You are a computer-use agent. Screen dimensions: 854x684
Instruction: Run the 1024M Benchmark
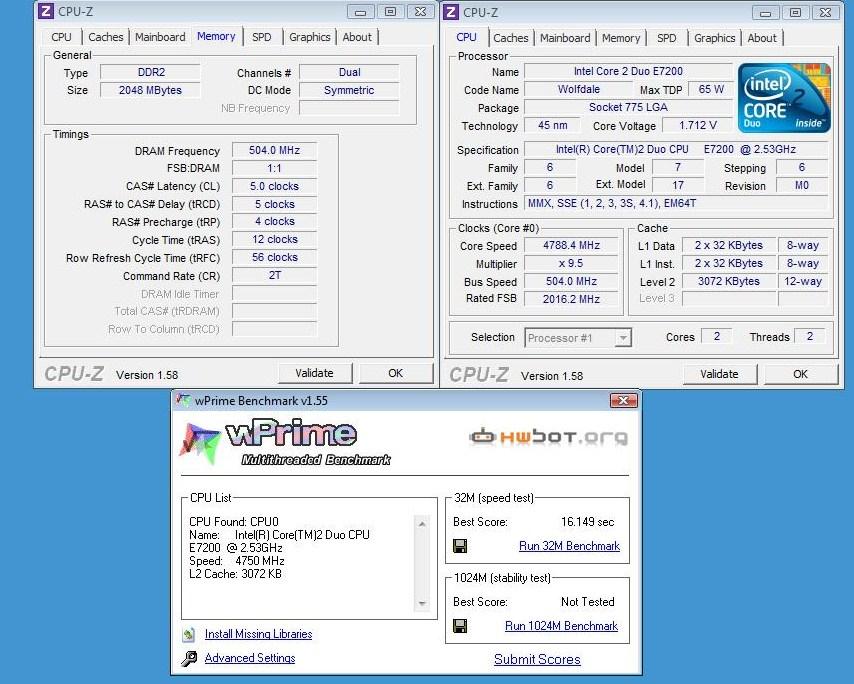pos(561,626)
